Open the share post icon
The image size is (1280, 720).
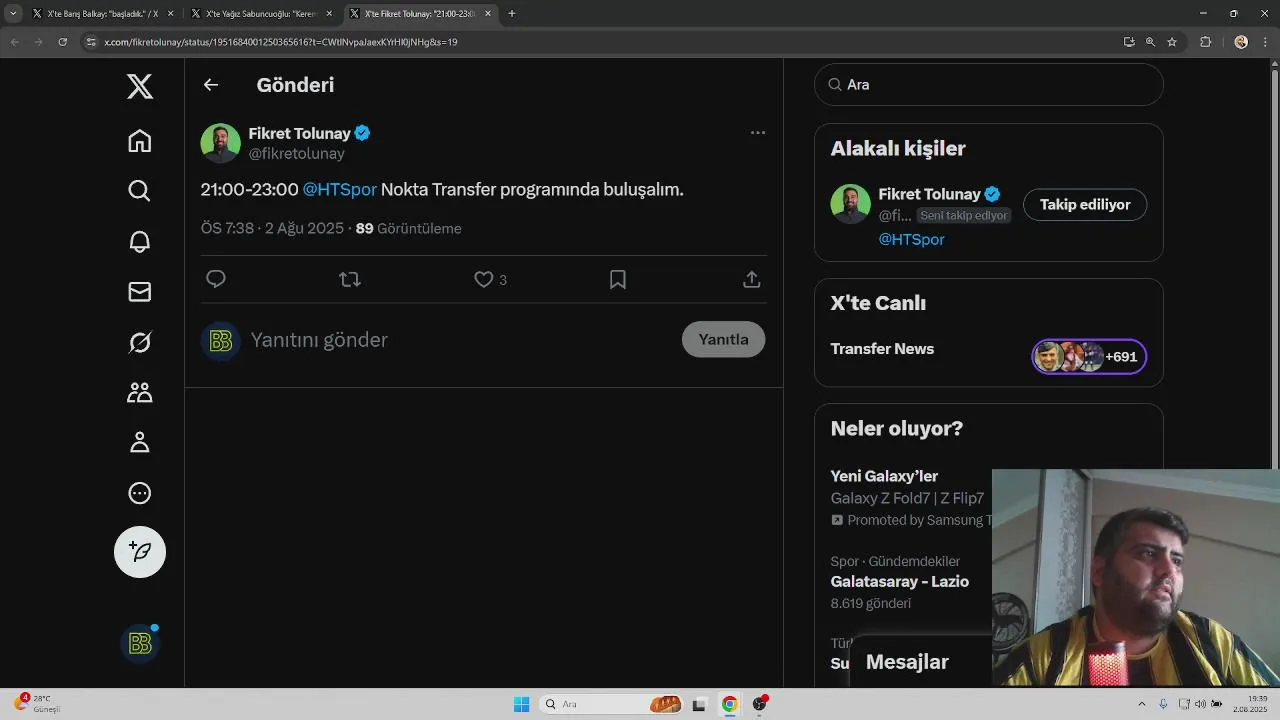pos(752,280)
